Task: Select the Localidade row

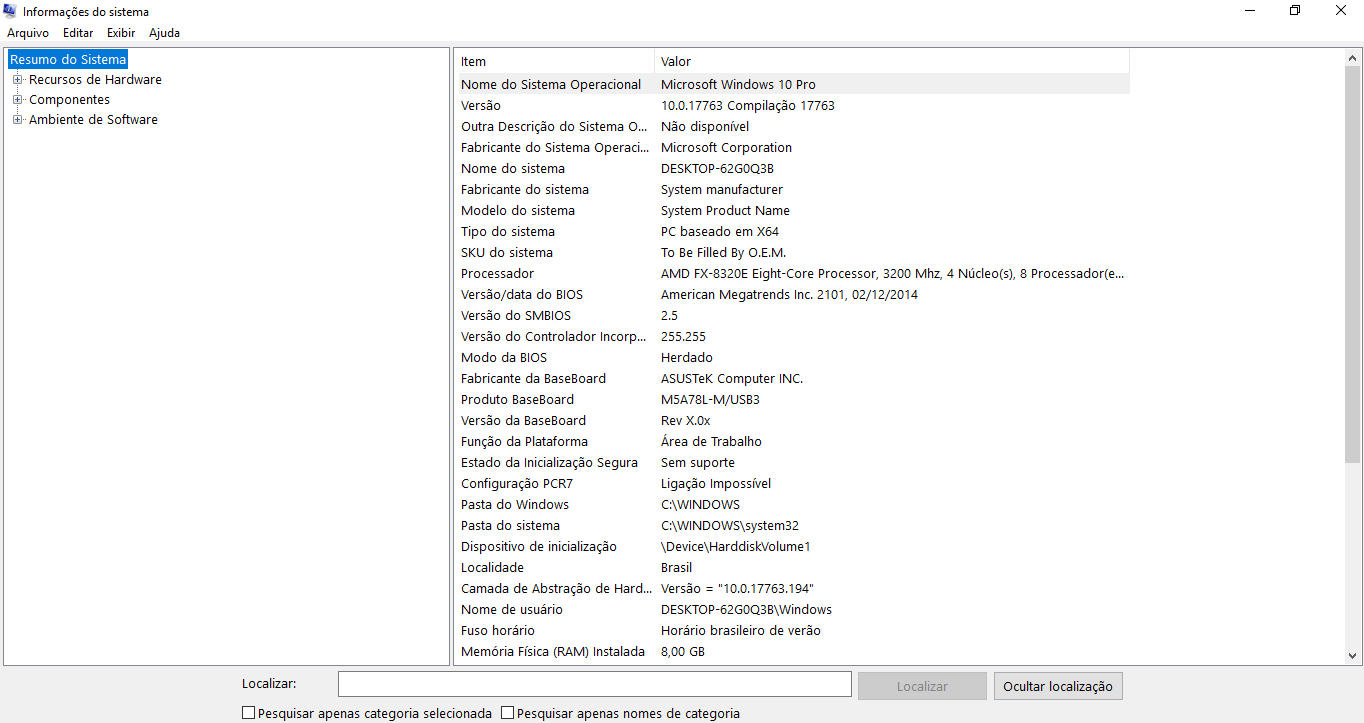Action: tap(793, 568)
